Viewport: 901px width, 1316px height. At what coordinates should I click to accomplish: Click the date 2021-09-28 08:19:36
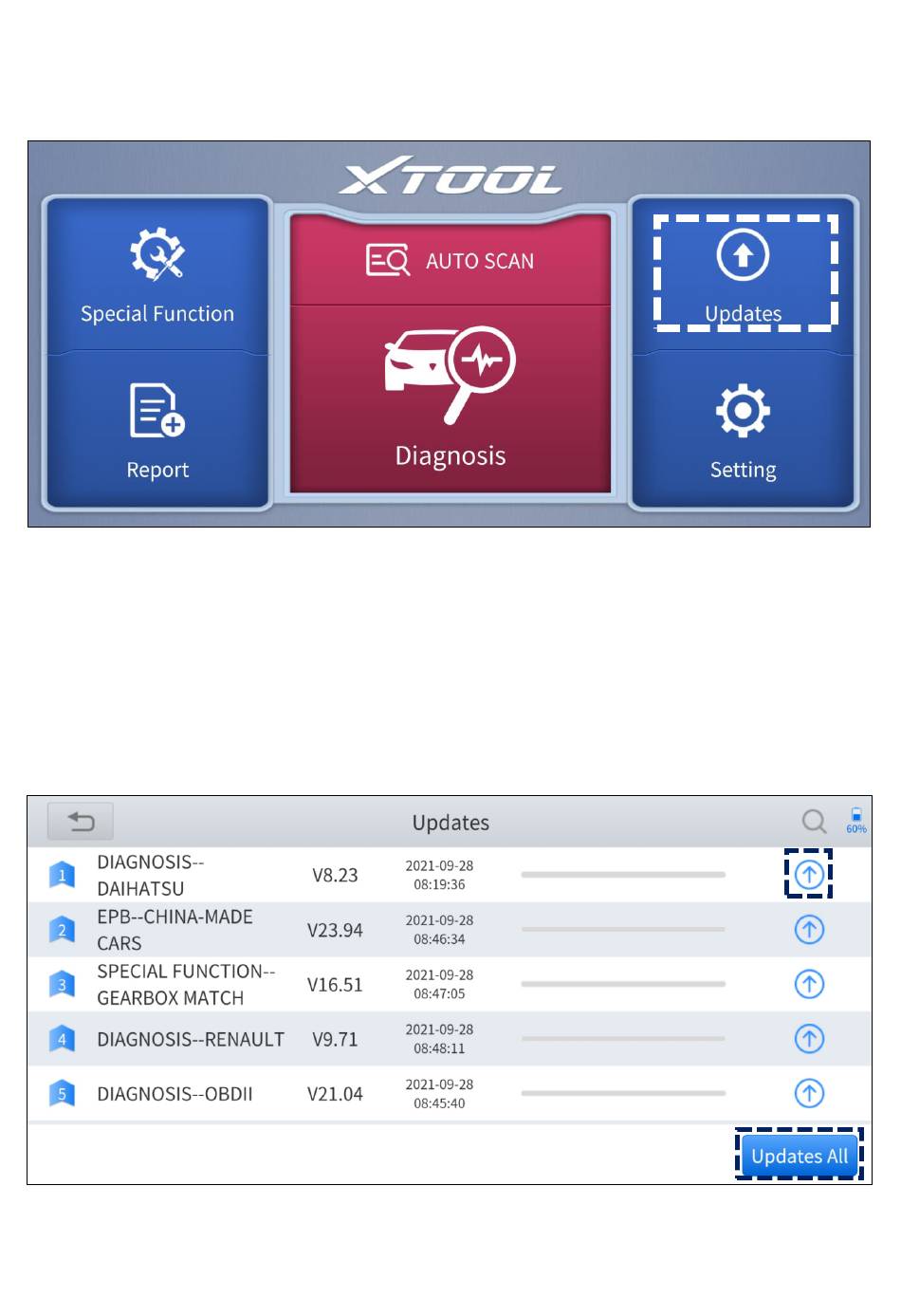[x=439, y=875]
